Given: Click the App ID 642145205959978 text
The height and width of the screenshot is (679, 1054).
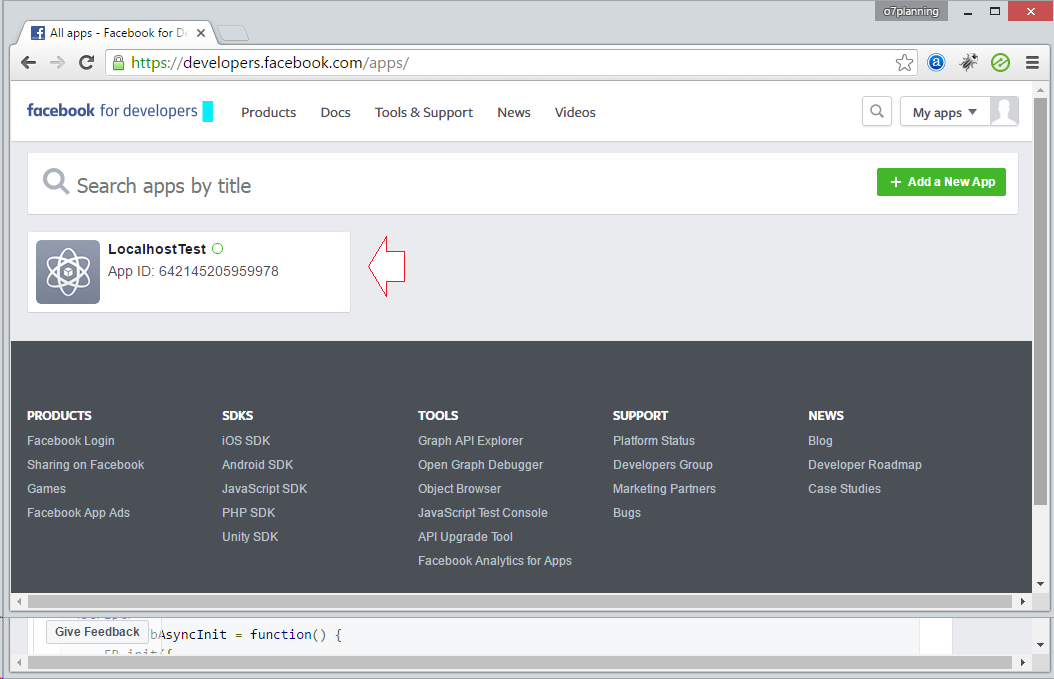Looking at the screenshot, I should (x=193, y=272).
